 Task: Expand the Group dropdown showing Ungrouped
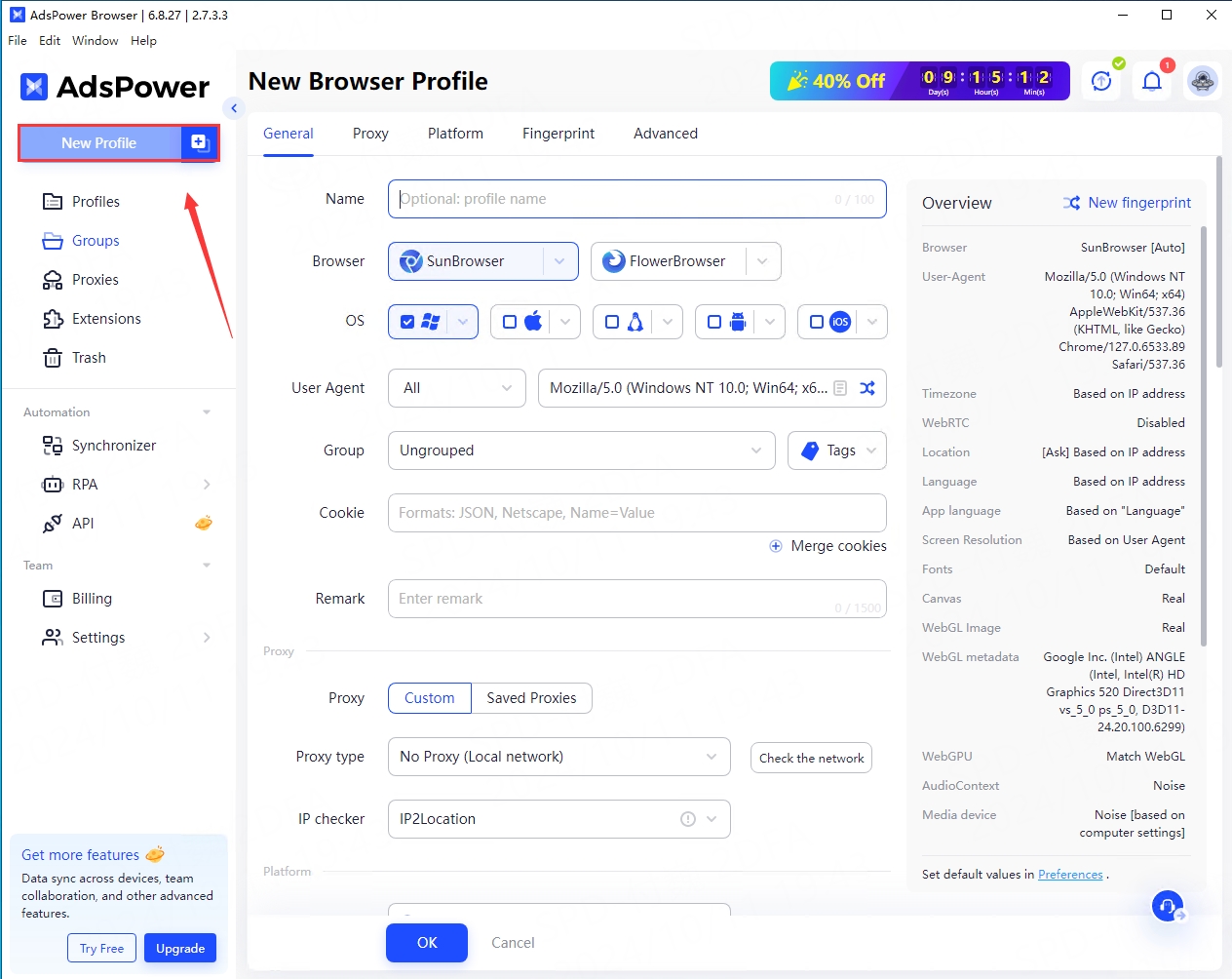click(x=581, y=450)
